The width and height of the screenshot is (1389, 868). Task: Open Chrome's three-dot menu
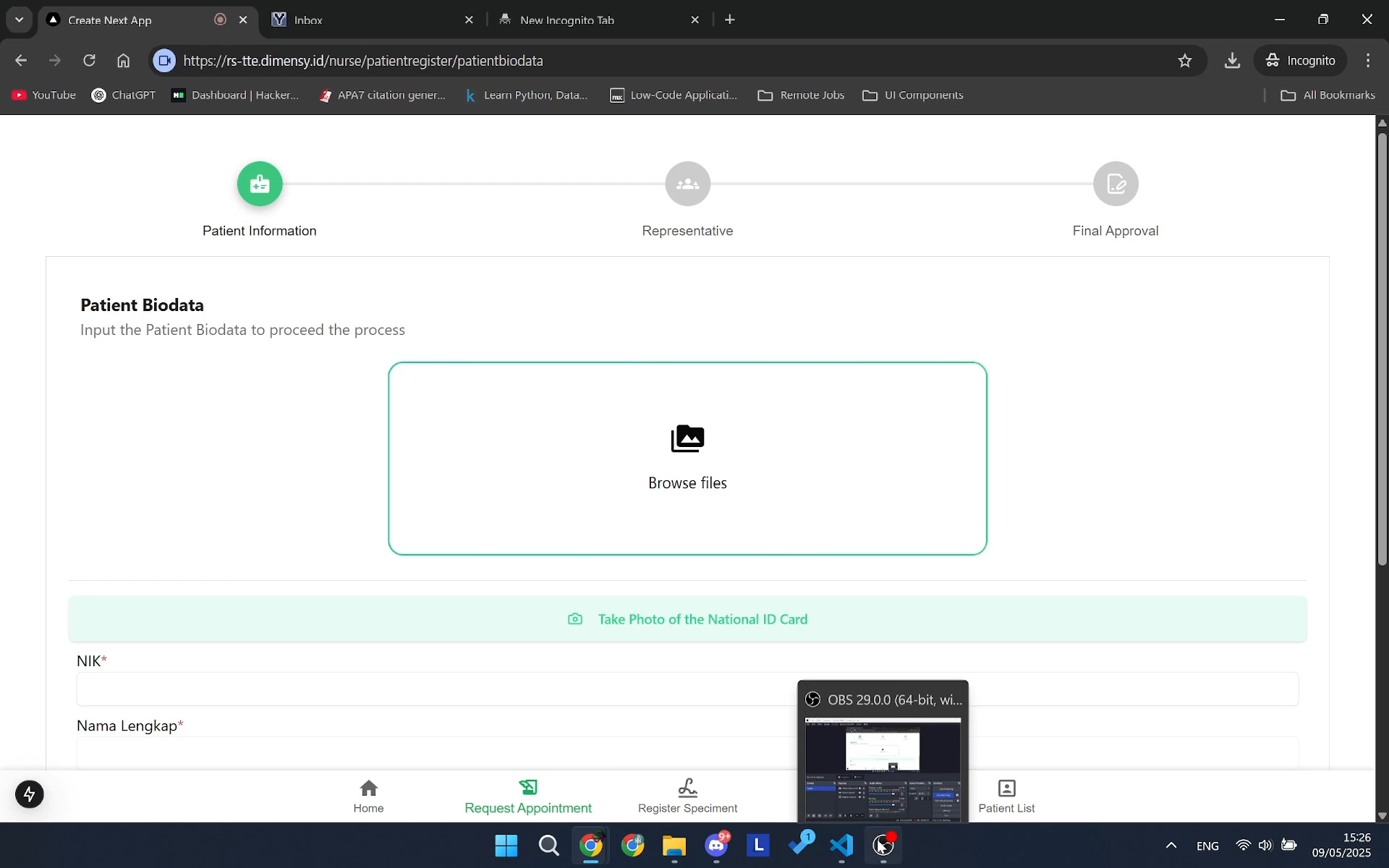[1369, 60]
